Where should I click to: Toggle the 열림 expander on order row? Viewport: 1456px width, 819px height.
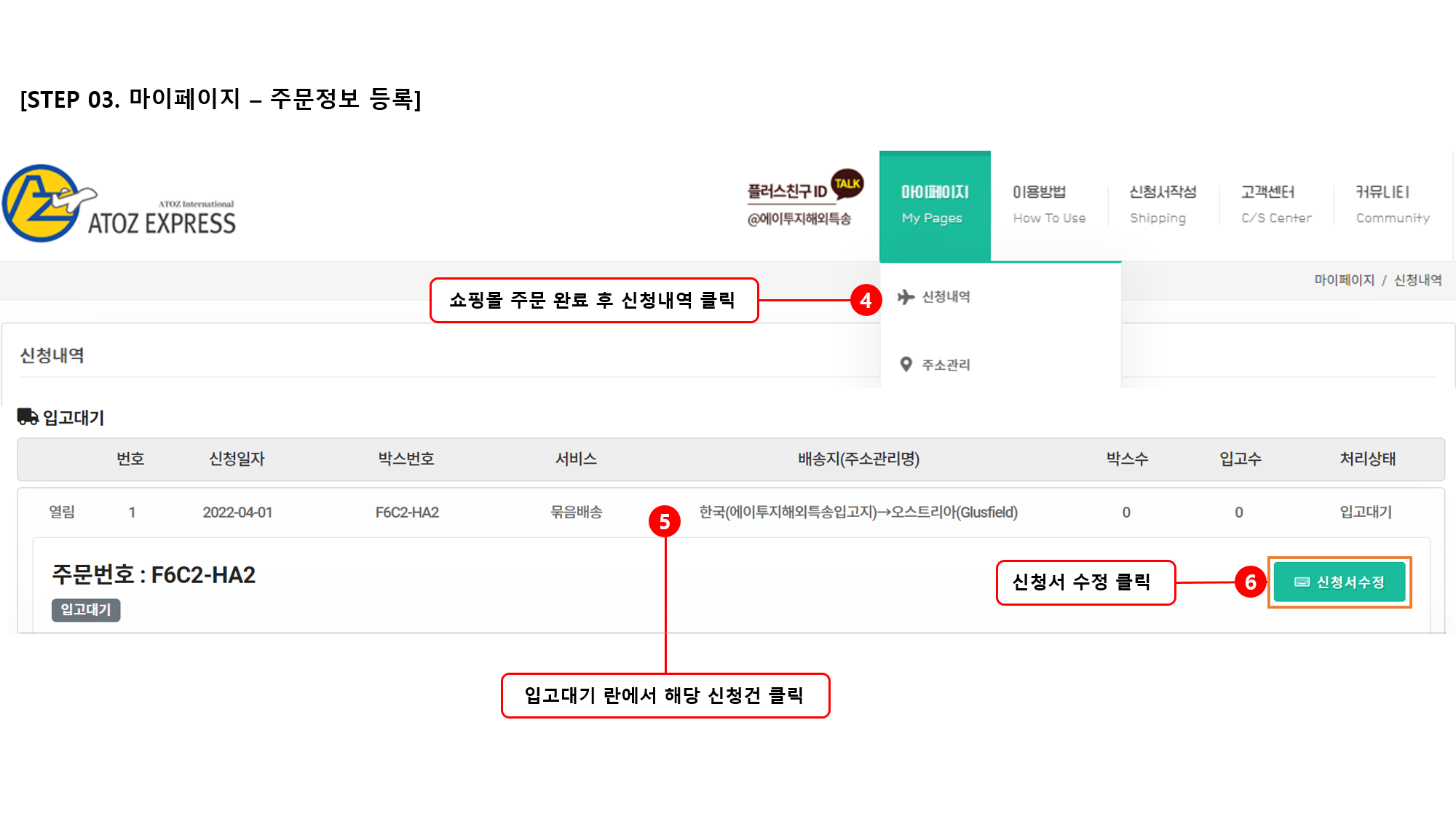coord(62,512)
